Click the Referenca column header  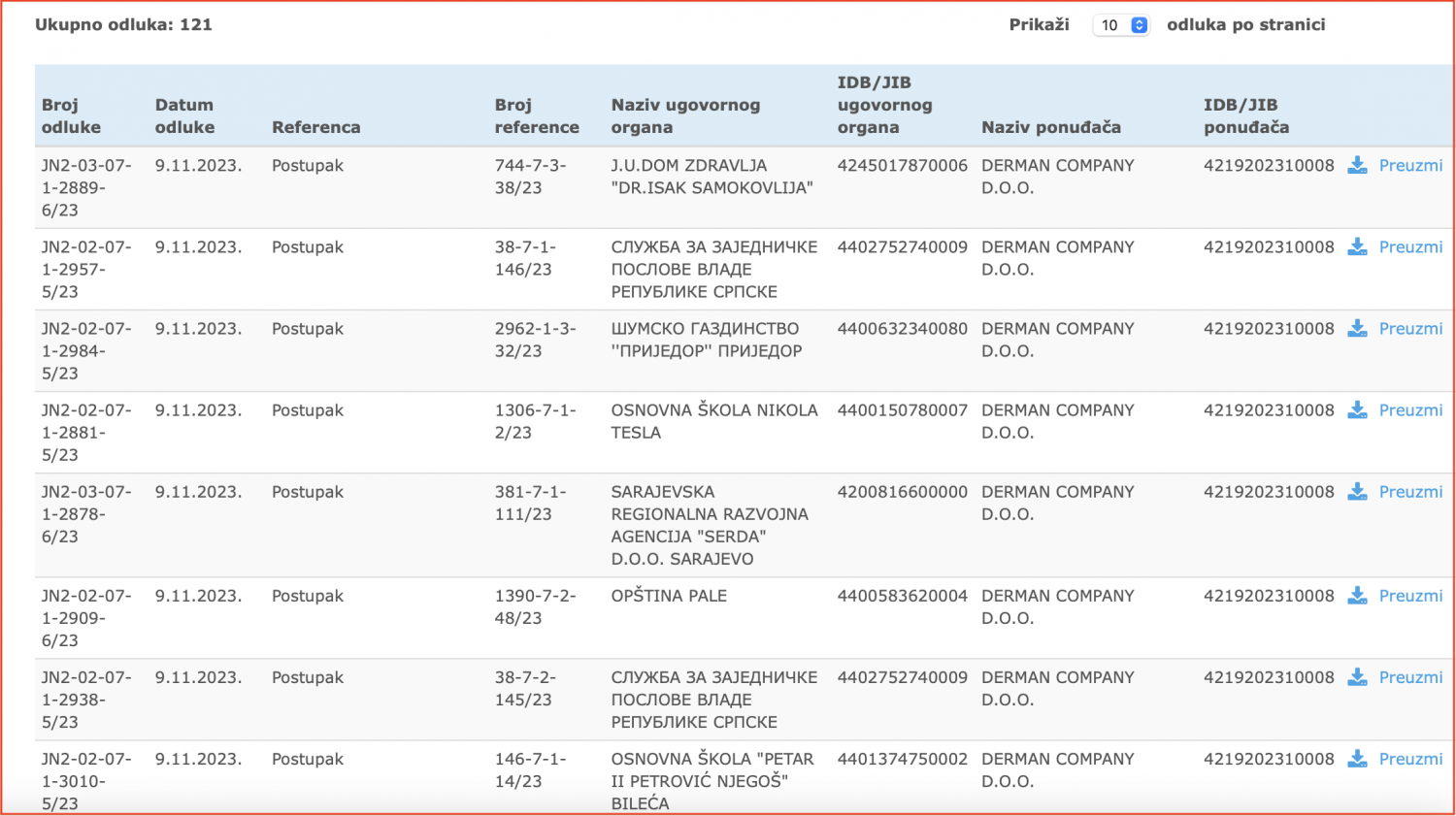coord(315,127)
